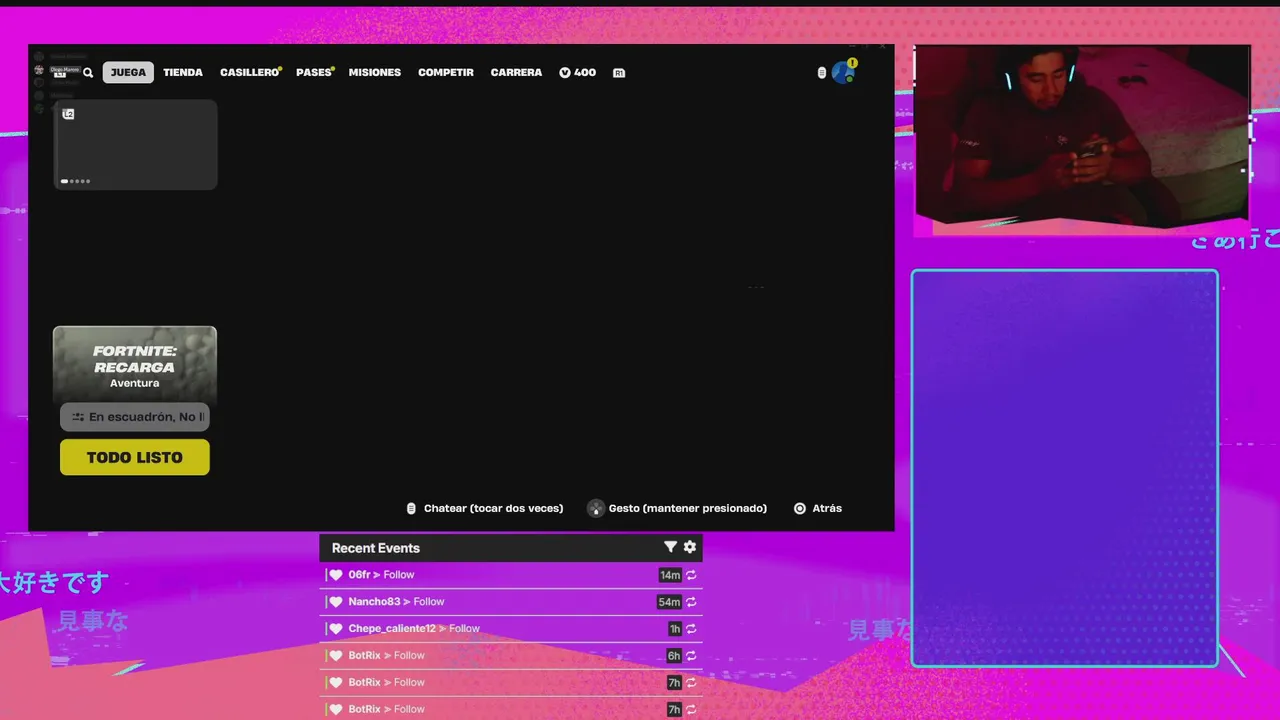The height and width of the screenshot is (720, 1280).
Task: Replay the Nancho83 follow event
Action: [x=691, y=602]
